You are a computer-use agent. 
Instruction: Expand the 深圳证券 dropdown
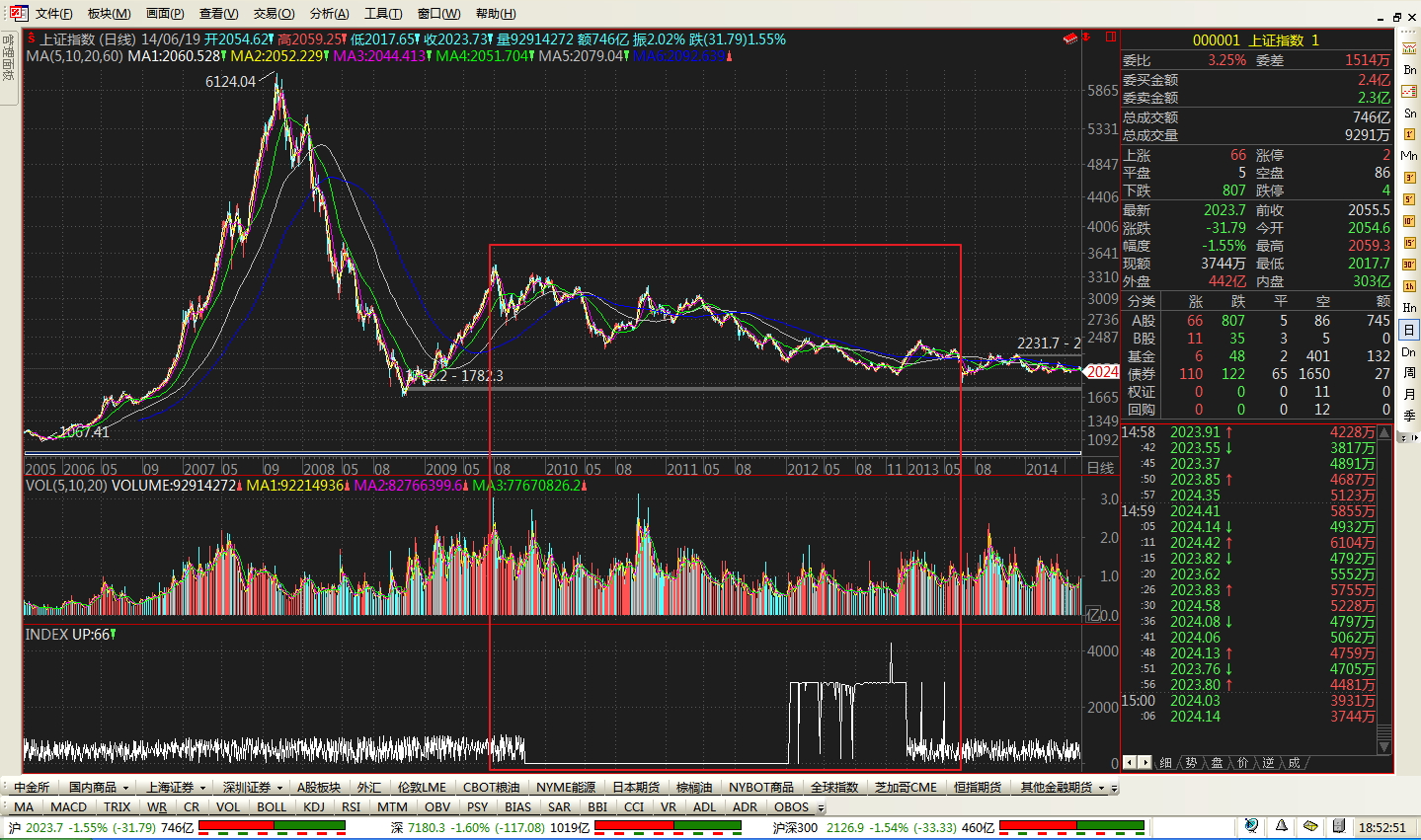pos(279,788)
